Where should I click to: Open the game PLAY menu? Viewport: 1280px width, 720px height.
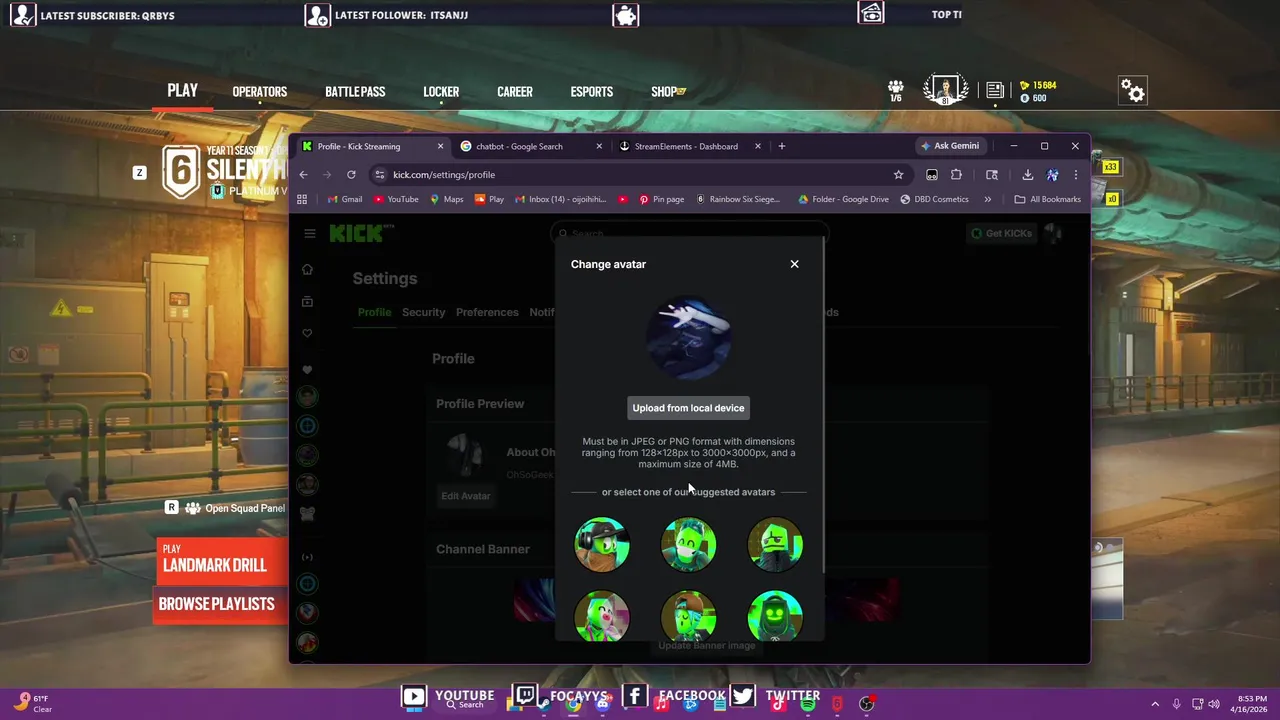[x=182, y=91]
